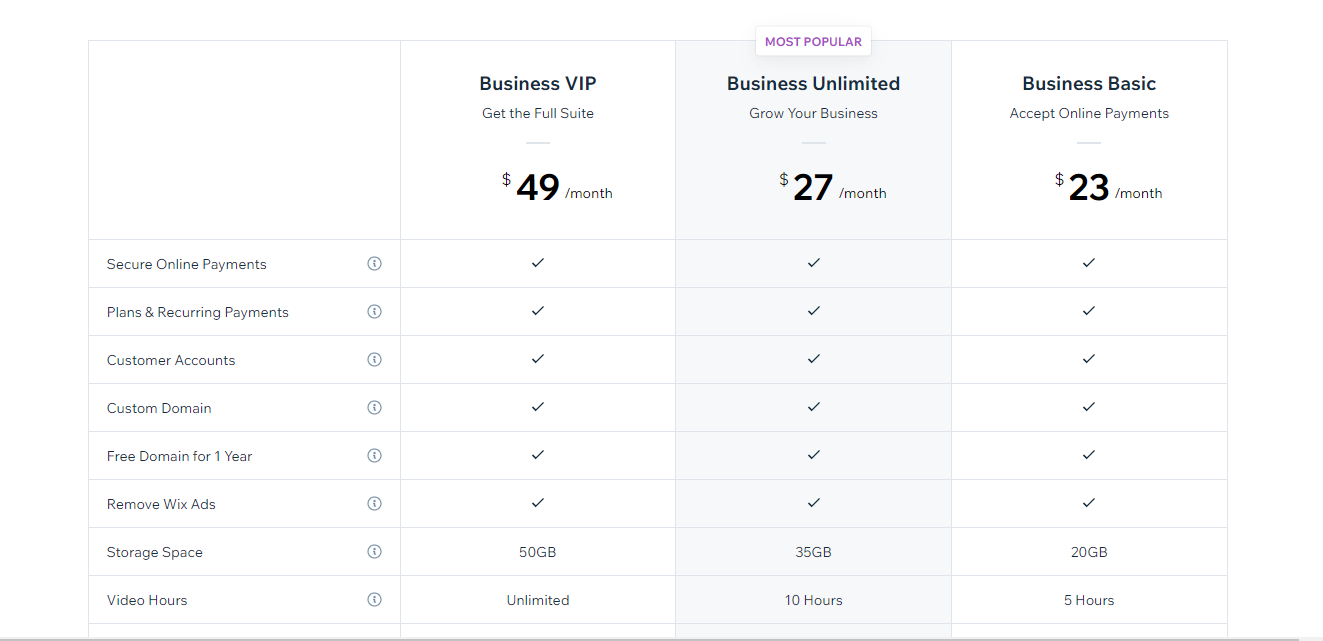
Task: Show info for Custom Domain feature
Action: pyautogui.click(x=374, y=408)
